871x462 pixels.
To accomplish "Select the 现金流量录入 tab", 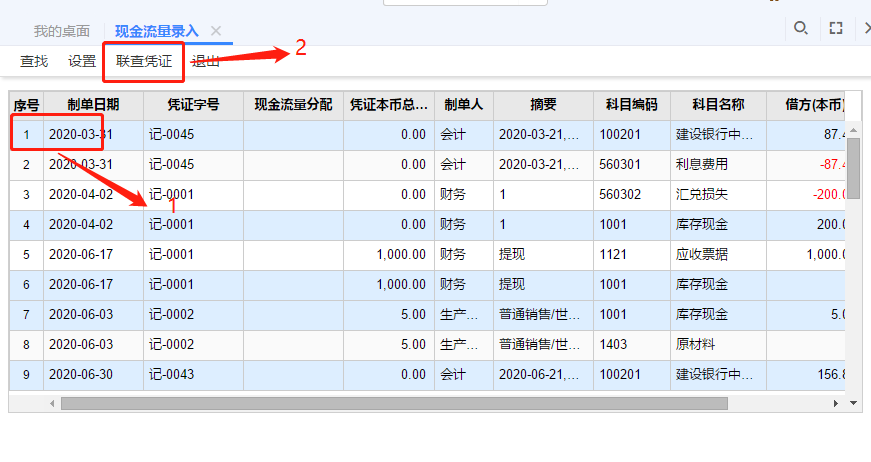I will (x=156, y=31).
